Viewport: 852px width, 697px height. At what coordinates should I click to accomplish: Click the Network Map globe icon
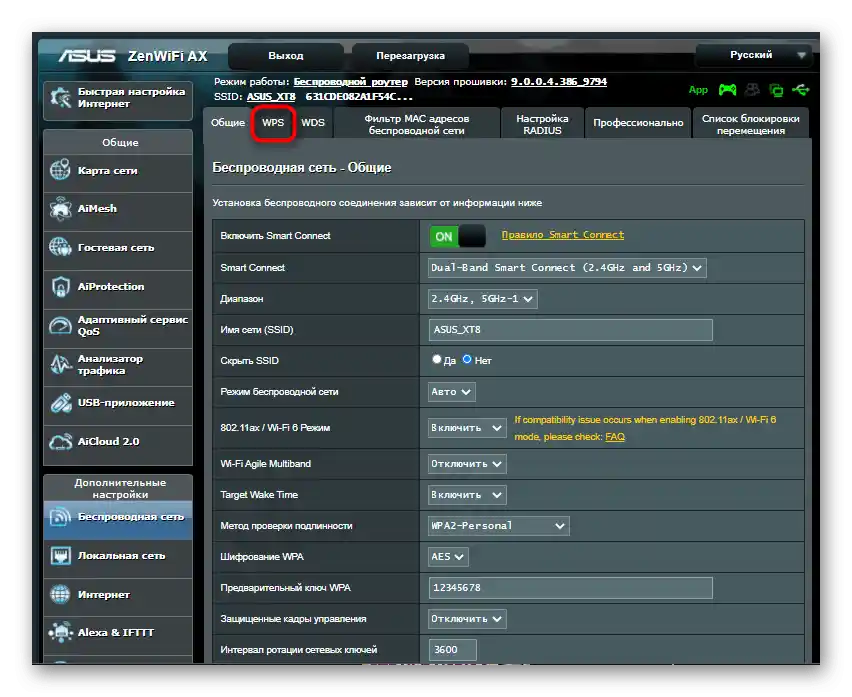(x=60, y=169)
